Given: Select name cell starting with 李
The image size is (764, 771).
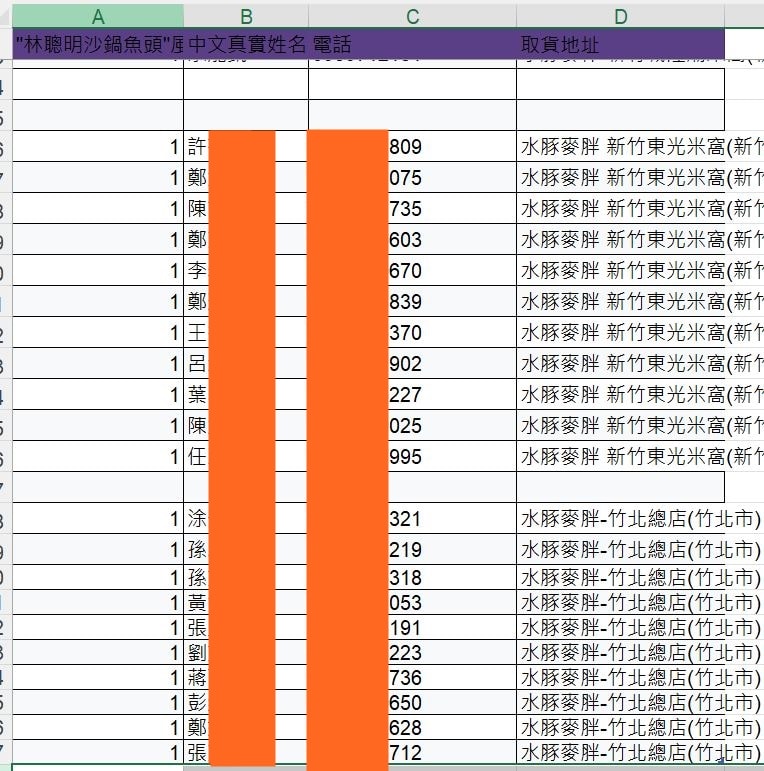Looking at the screenshot, I should pos(246,270).
